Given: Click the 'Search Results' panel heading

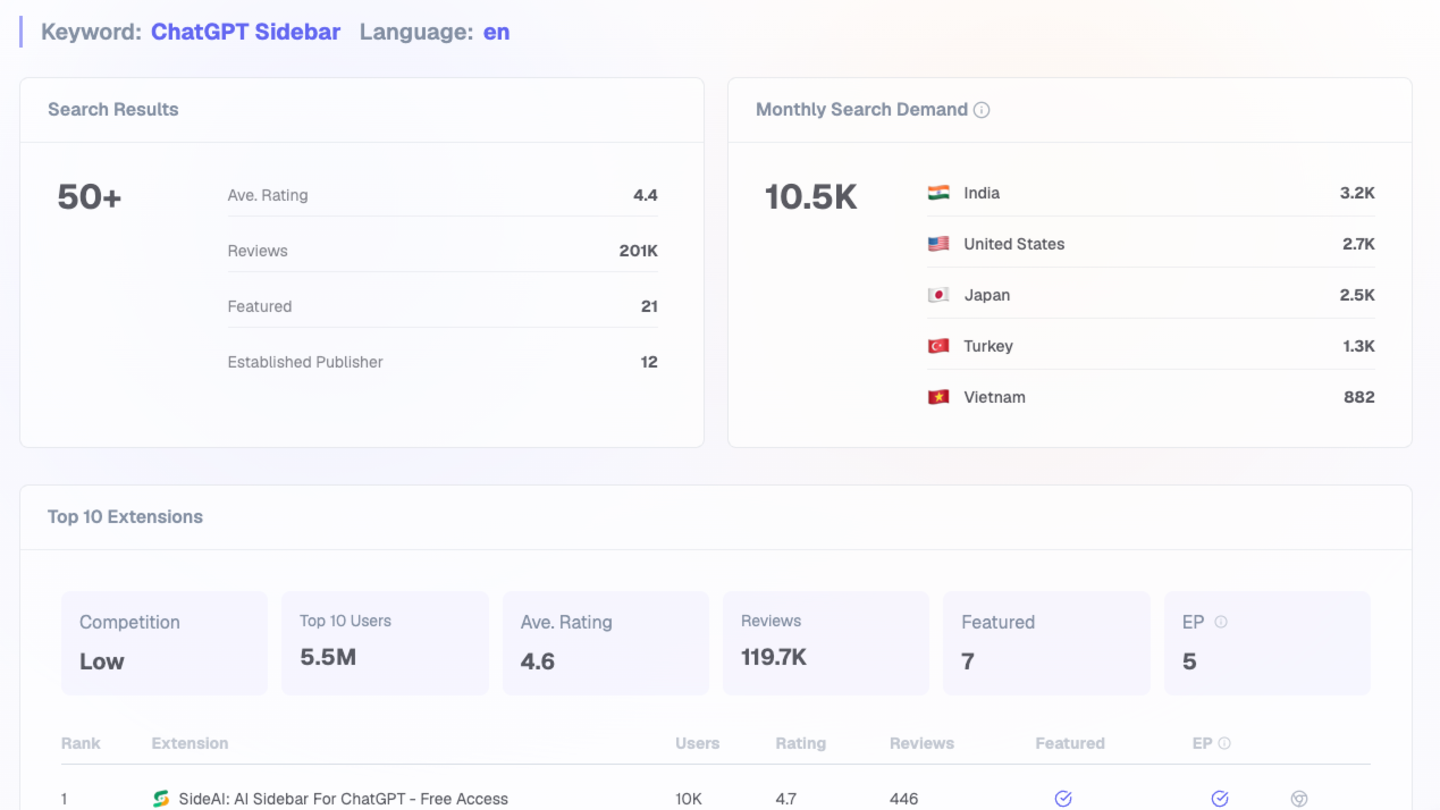Looking at the screenshot, I should click(113, 110).
